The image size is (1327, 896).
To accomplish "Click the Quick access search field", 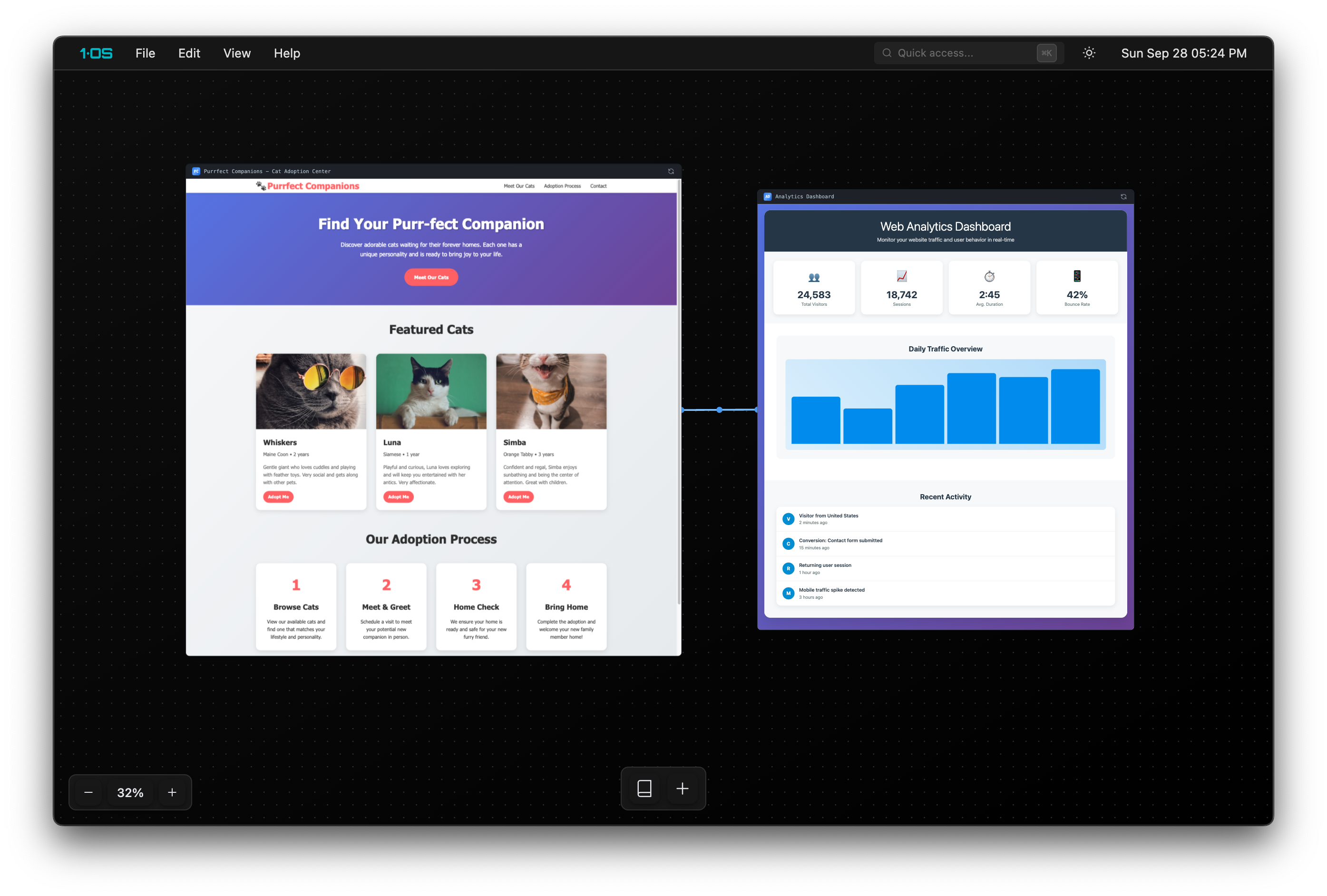I will click(959, 53).
